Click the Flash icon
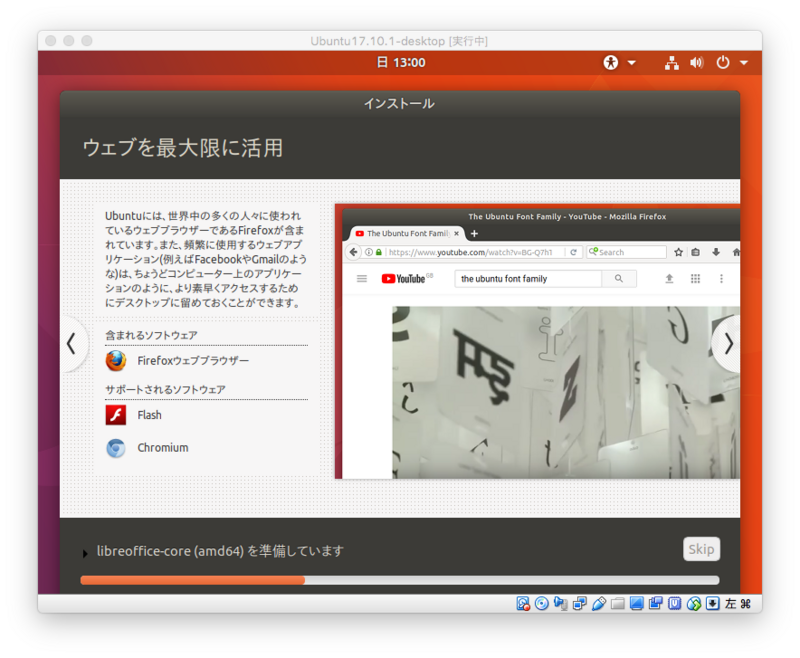The width and height of the screenshot is (800, 658). pyautogui.click(x=116, y=415)
